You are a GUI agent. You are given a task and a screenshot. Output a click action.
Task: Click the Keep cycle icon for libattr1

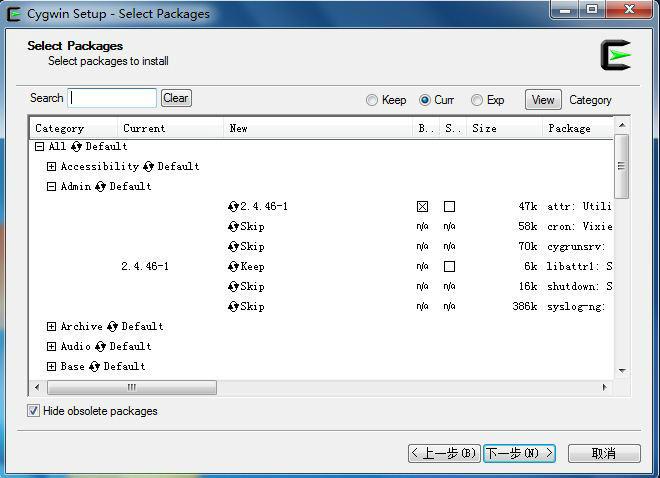click(234, 267)
